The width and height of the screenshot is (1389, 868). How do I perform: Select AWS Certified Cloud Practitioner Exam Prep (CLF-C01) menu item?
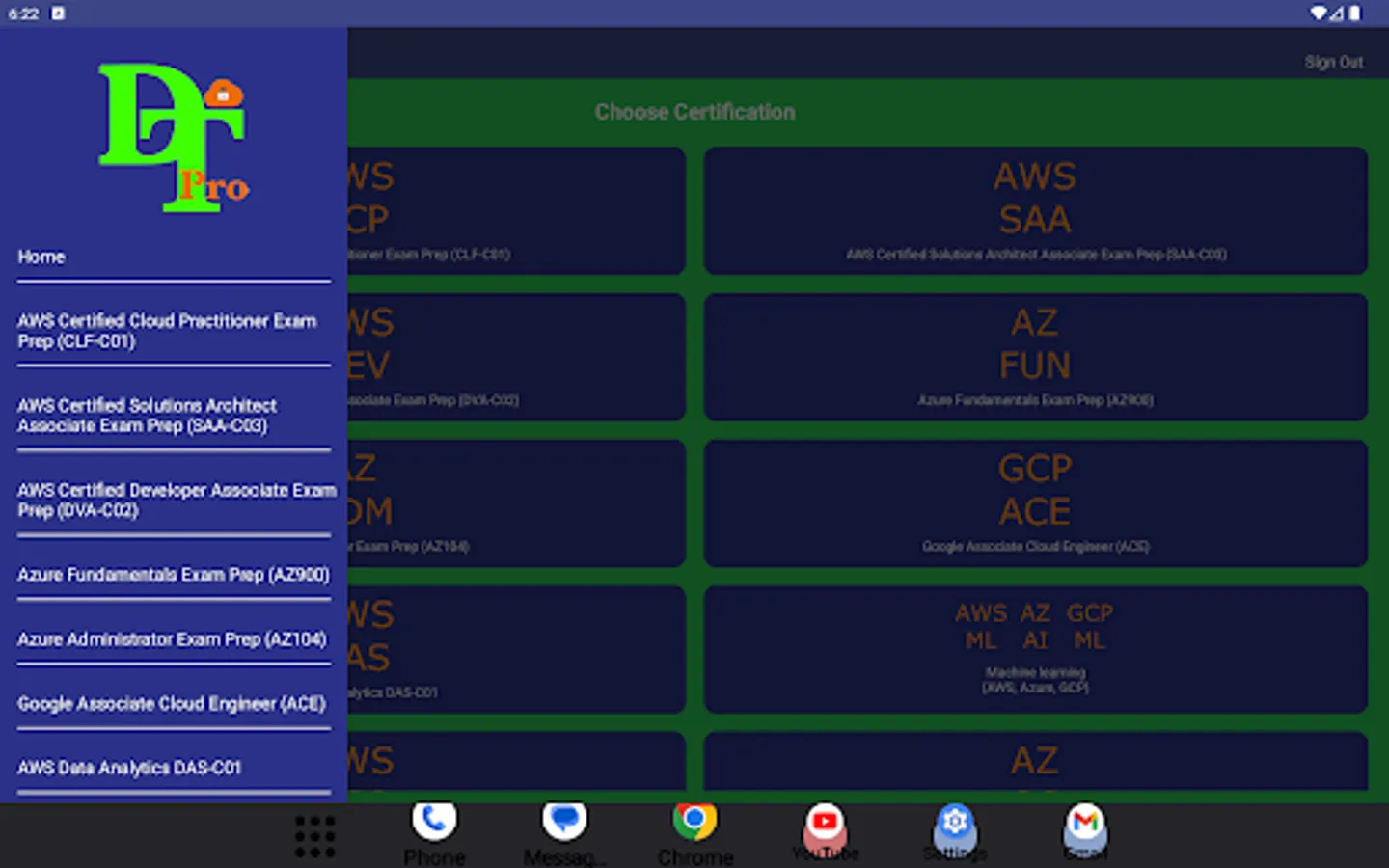click(x=174, y=331)
